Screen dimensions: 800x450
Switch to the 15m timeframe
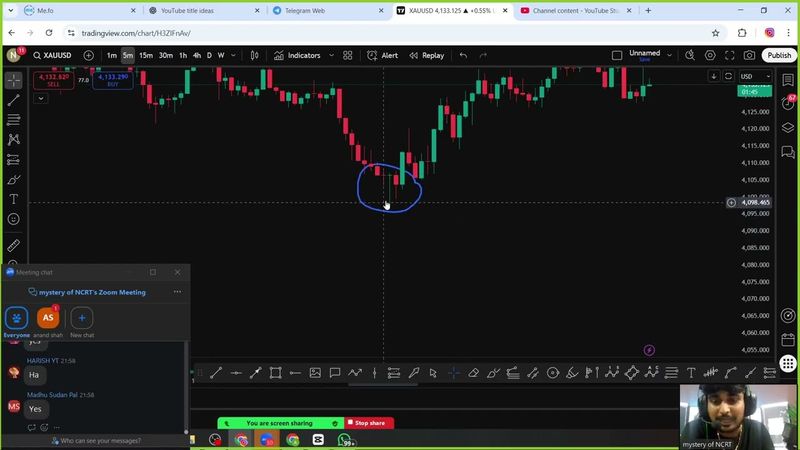pyautogui.click(x=146, y=56)
